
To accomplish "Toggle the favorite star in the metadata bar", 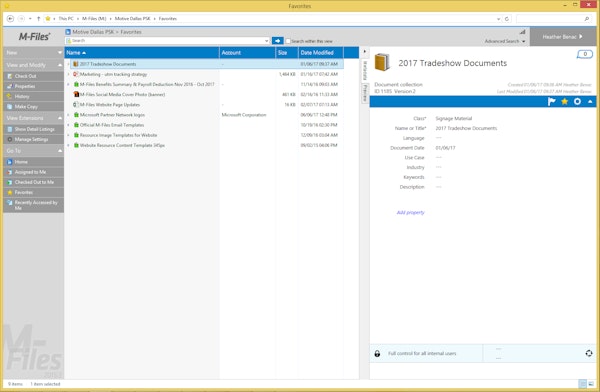I will point(564,101).
